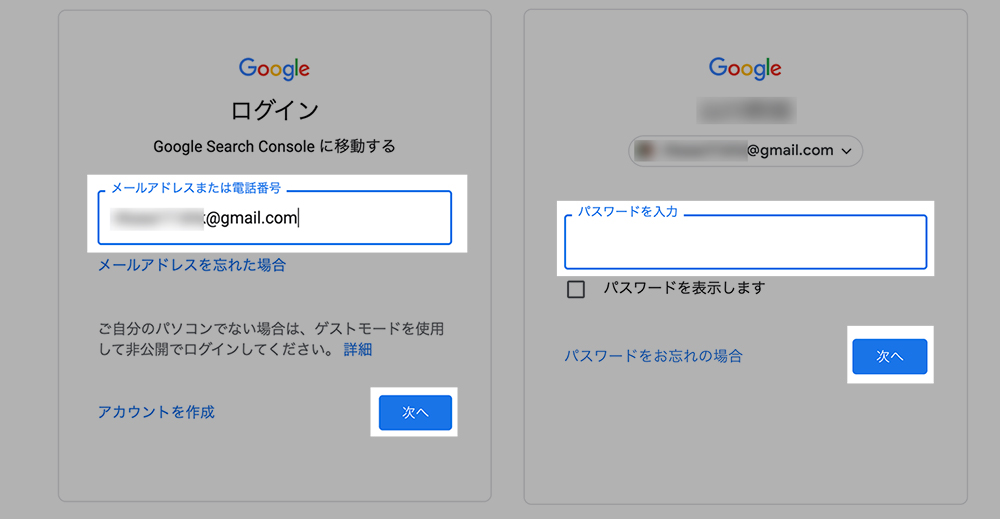Focus the メールアドレスまたは電話番号 email field
1000x519 pixels.
coord(275,217)
